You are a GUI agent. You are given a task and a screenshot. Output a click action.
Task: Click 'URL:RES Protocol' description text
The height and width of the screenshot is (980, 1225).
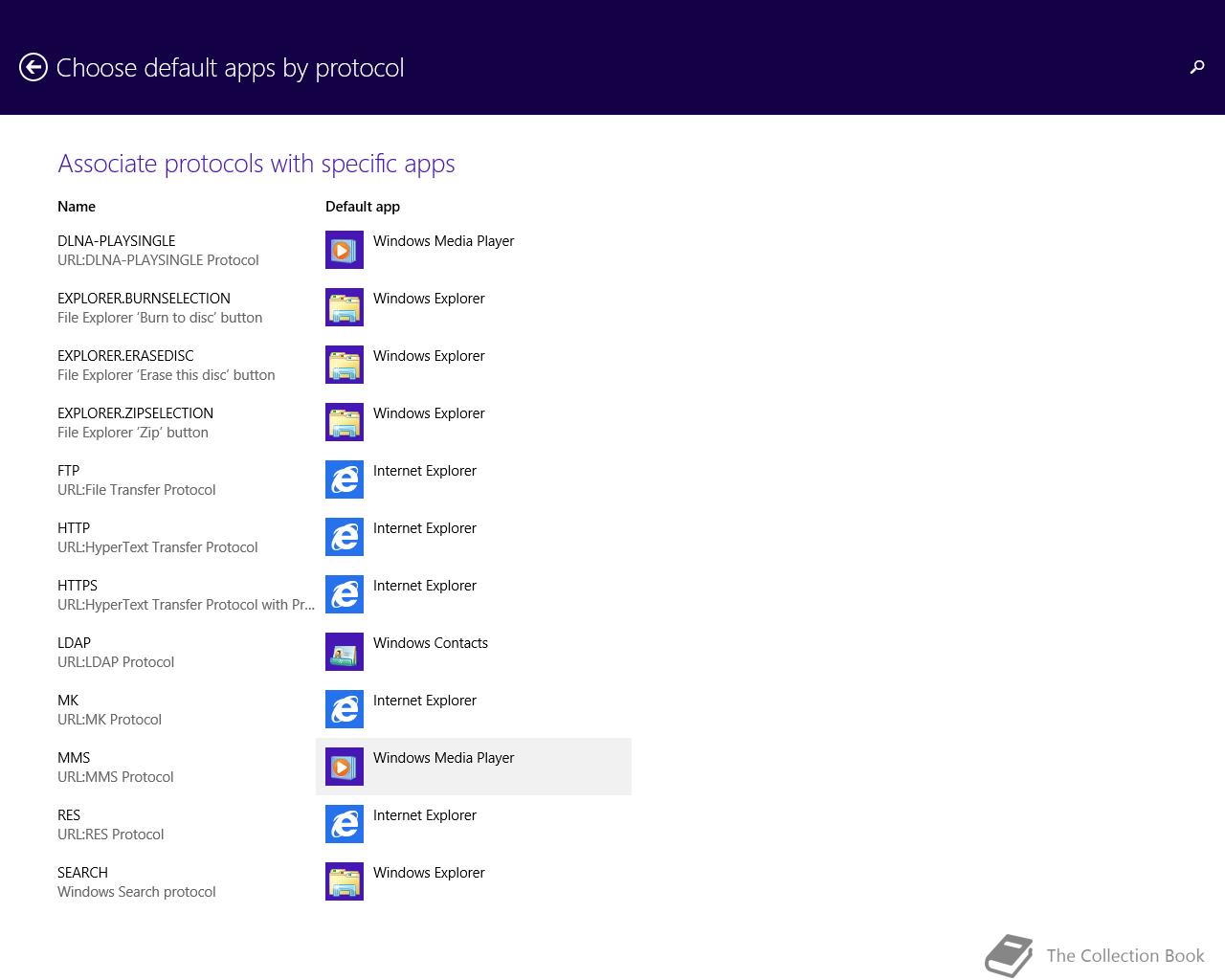(x=110, y=835)
